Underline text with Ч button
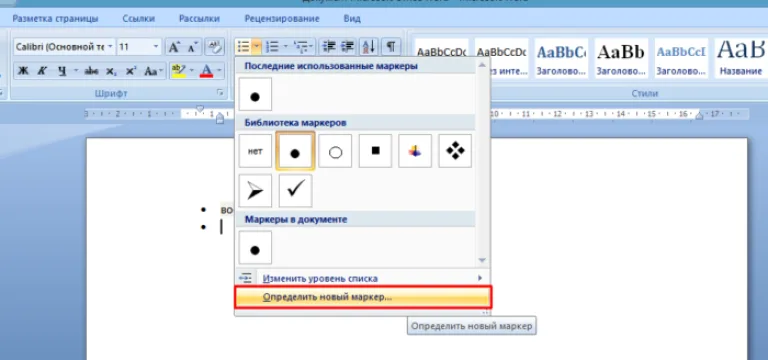 click(62, 71)
